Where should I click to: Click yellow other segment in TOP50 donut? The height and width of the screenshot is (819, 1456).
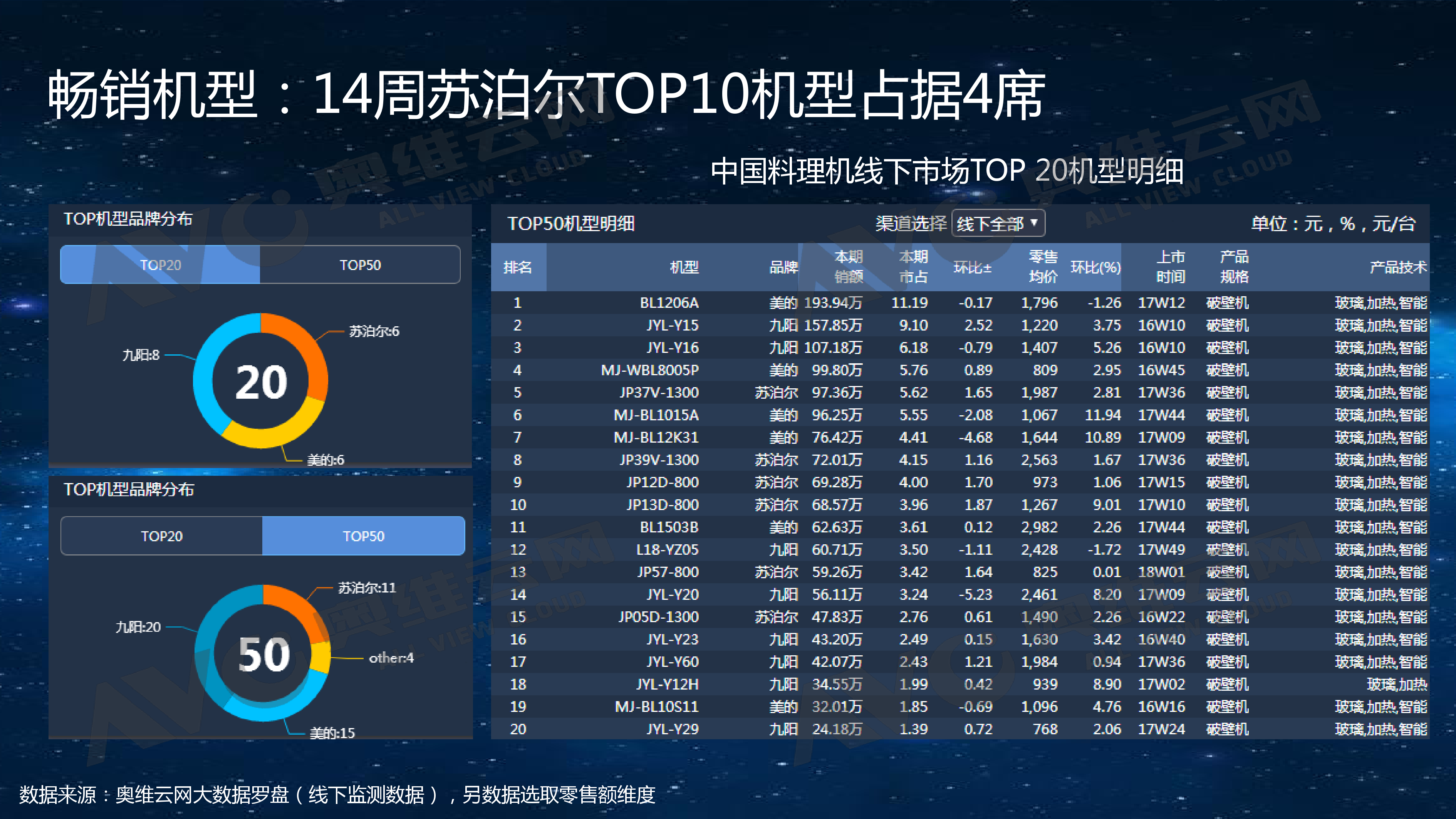(320, 657)
